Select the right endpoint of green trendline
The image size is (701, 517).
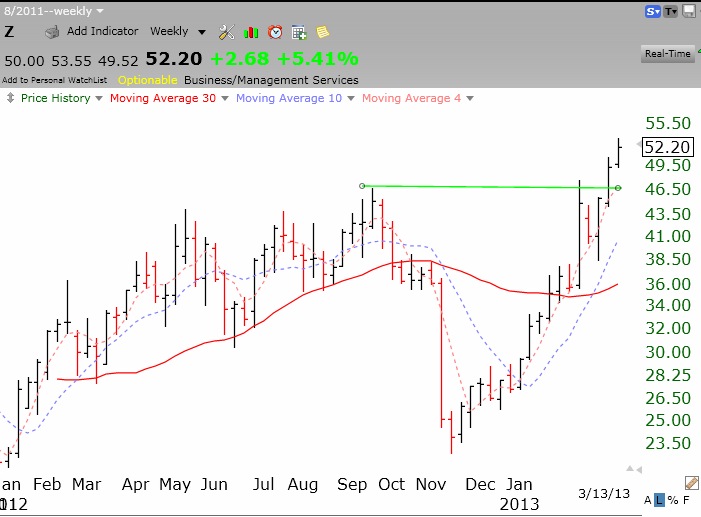(618, 188)
